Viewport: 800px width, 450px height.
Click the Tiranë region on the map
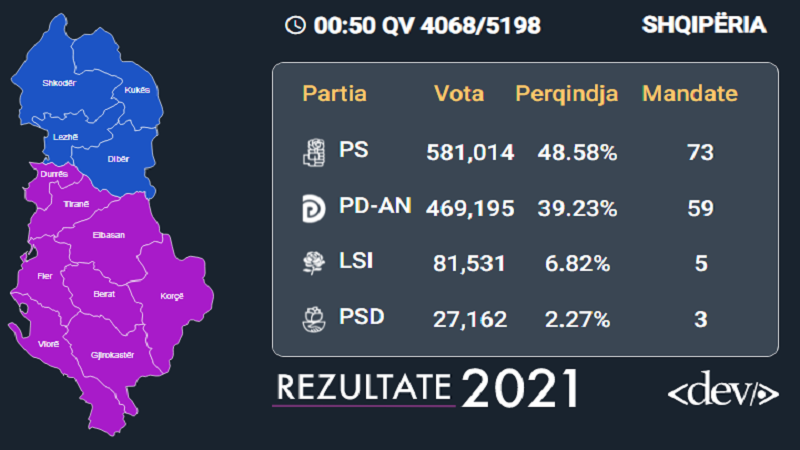[77, 204]
